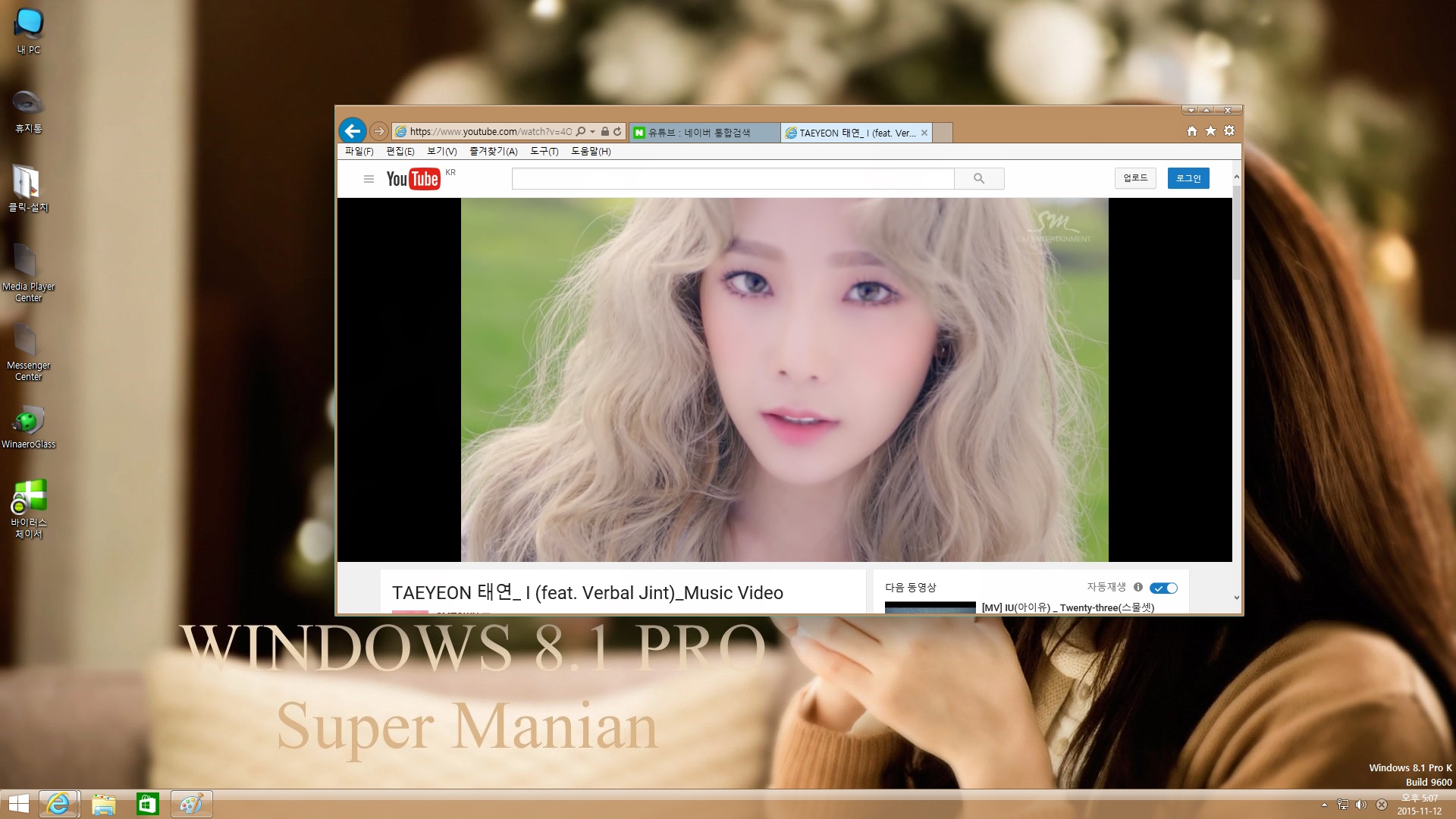Select the 클릭-설치 desktop icon
1456x819 pixels.
[28, 189]
